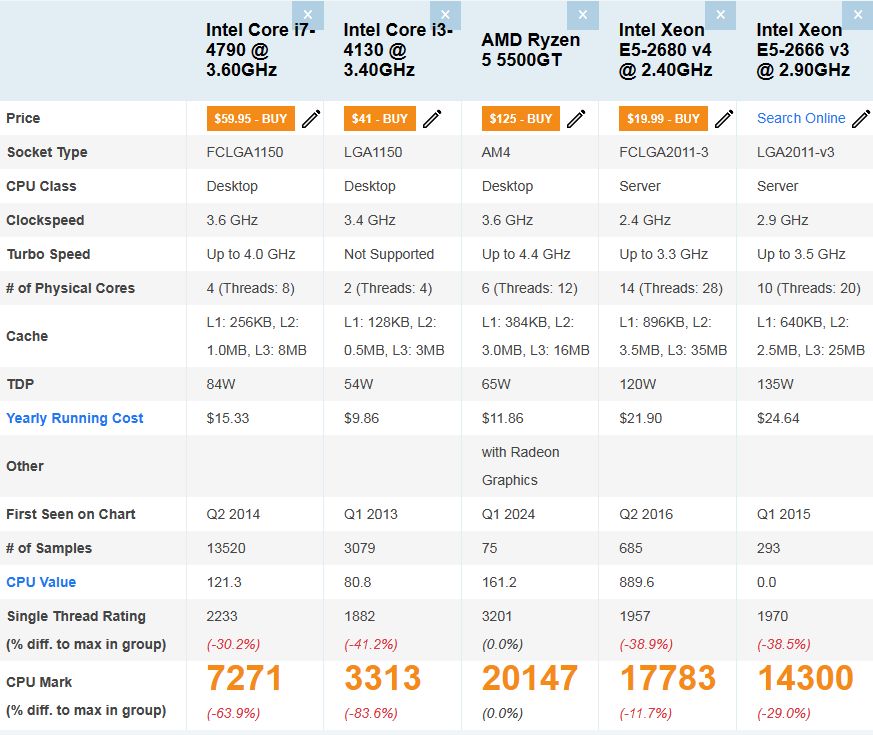Select Intel Xeon E5-2680 v4 heading

[665, 50]
